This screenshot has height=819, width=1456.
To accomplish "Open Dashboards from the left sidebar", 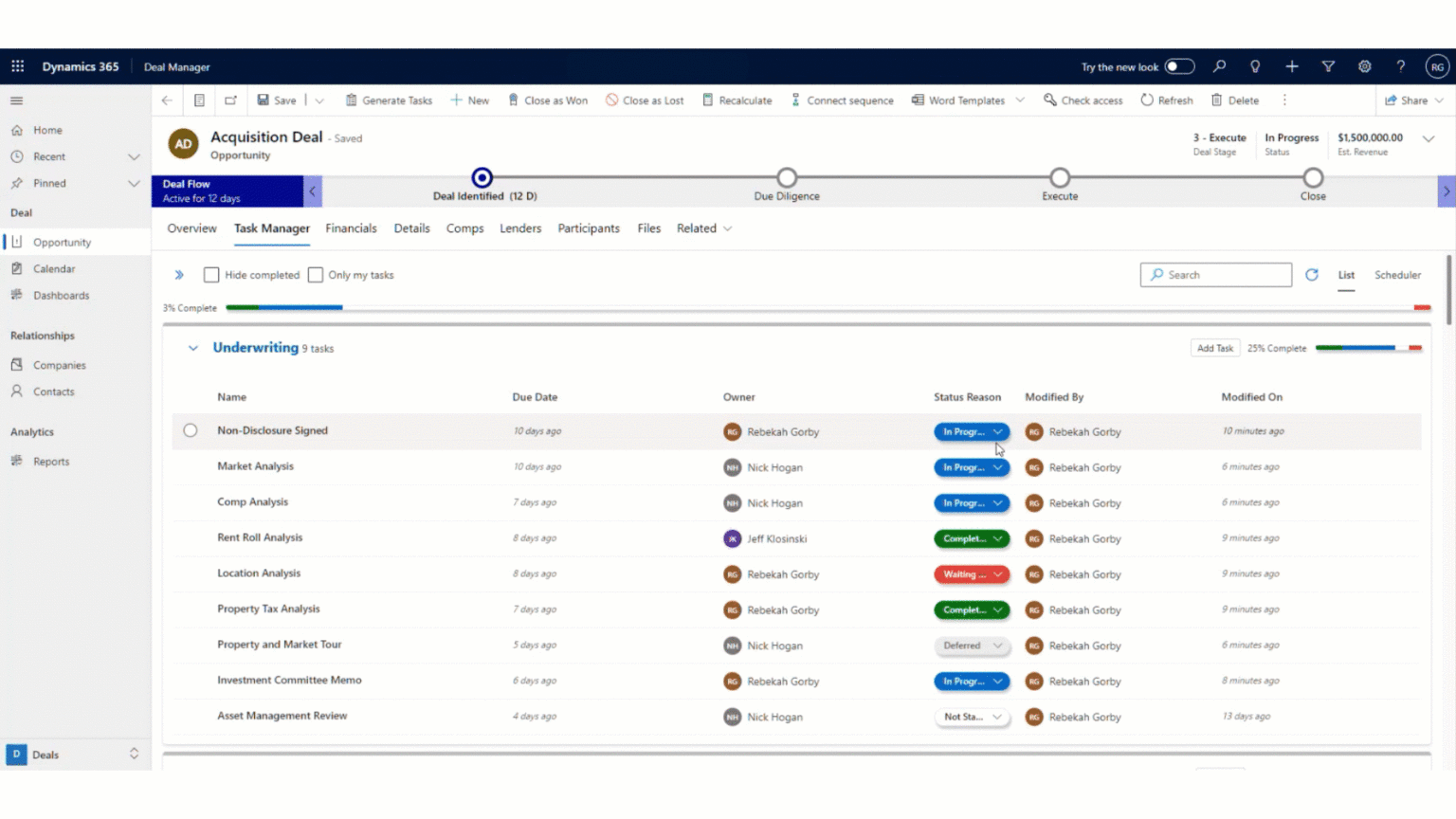I will pos(61,295).
